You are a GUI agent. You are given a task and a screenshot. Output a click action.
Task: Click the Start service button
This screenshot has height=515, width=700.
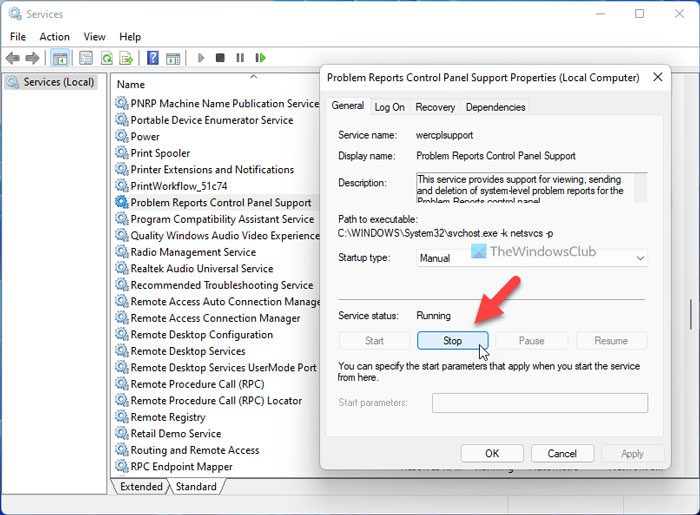click(374, 341)
